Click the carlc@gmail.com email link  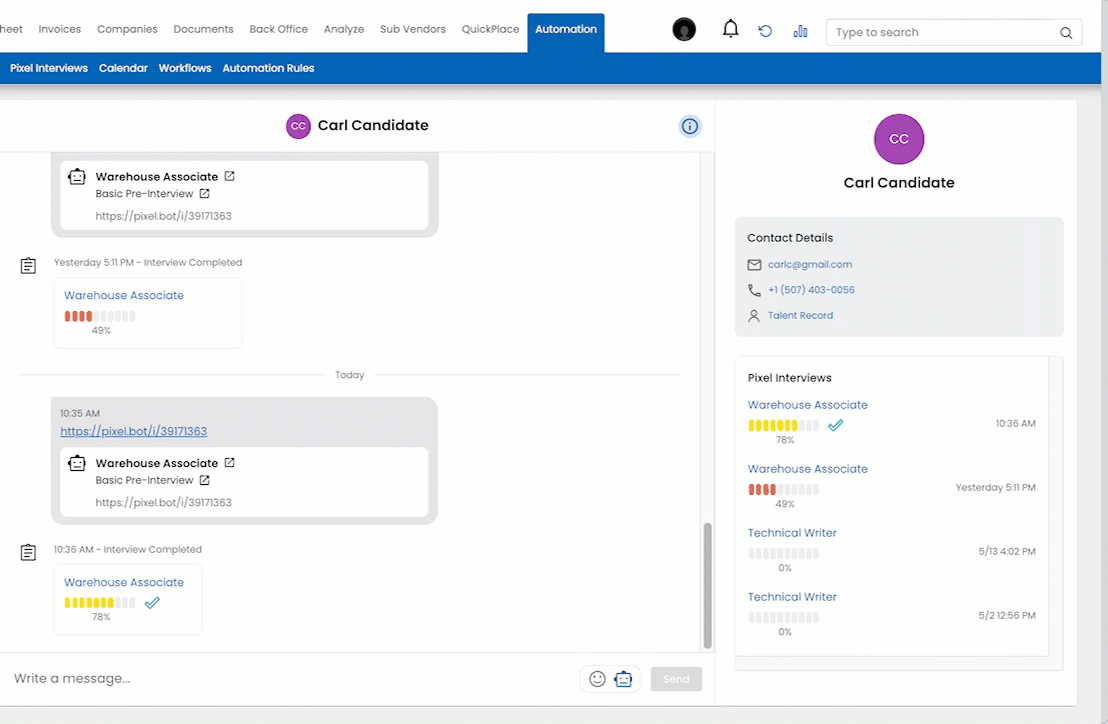click(x=810, y=264)
